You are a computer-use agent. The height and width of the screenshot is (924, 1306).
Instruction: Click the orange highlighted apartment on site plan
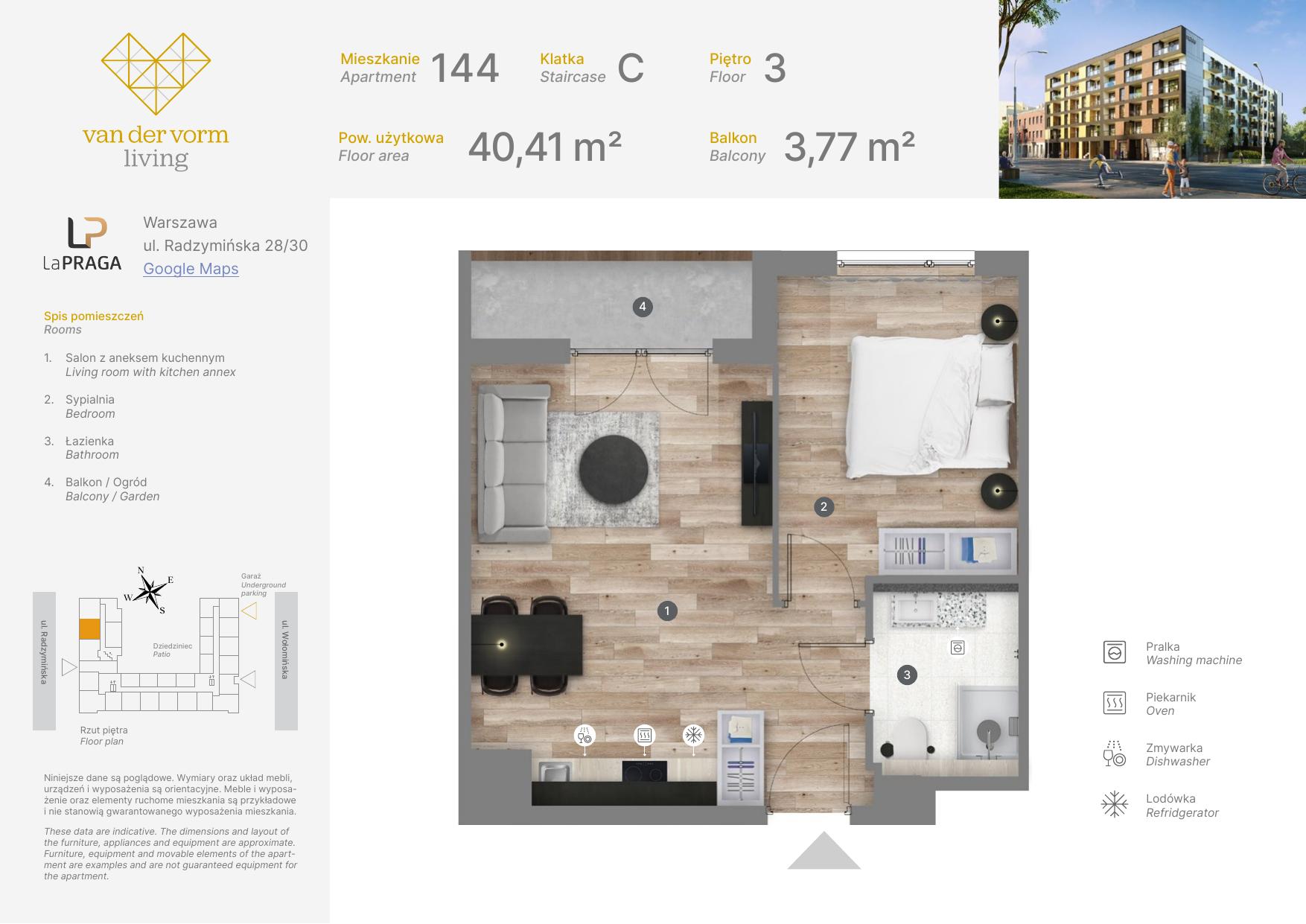(89, 629)
